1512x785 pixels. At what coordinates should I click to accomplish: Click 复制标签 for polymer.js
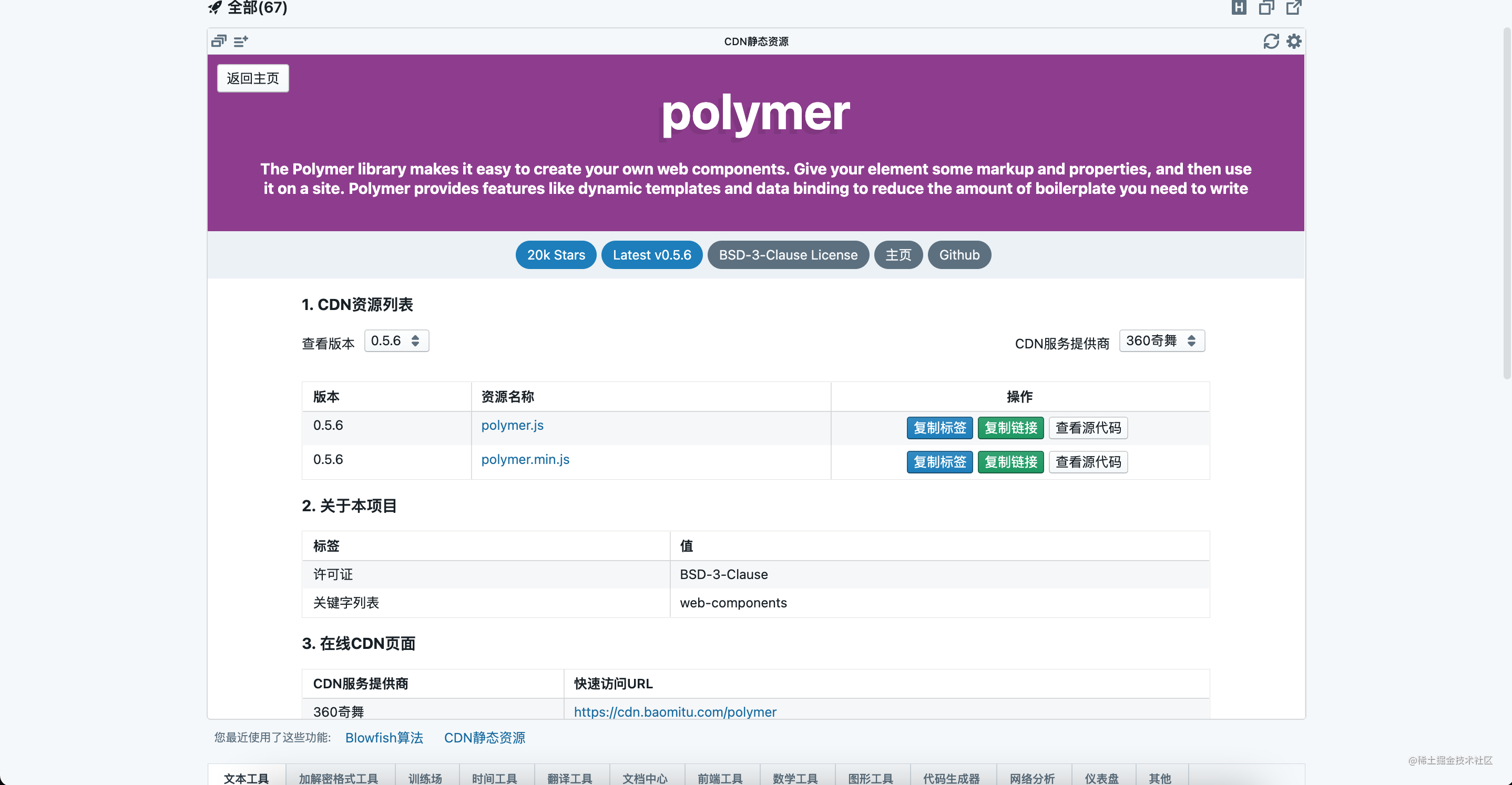(939, 428)
